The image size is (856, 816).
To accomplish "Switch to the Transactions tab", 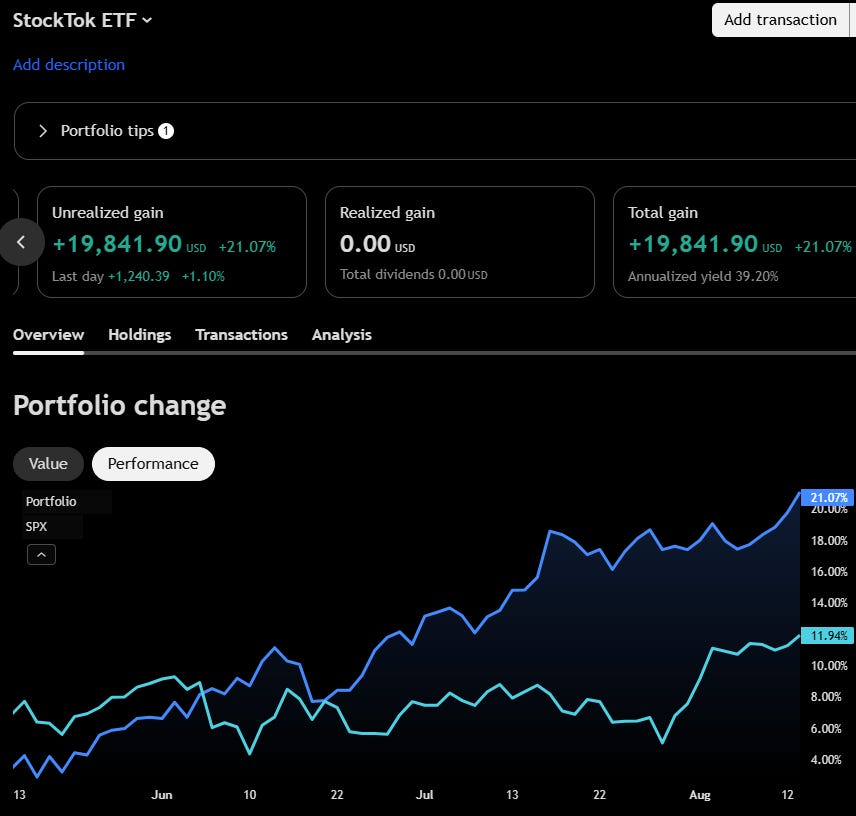I will (241, 335).
